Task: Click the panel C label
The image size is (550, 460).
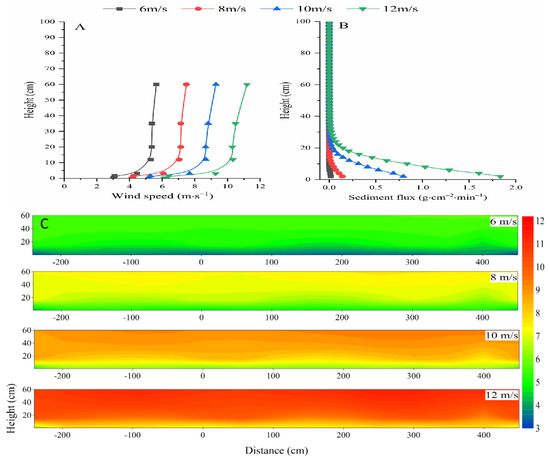Action: [44, 224]
